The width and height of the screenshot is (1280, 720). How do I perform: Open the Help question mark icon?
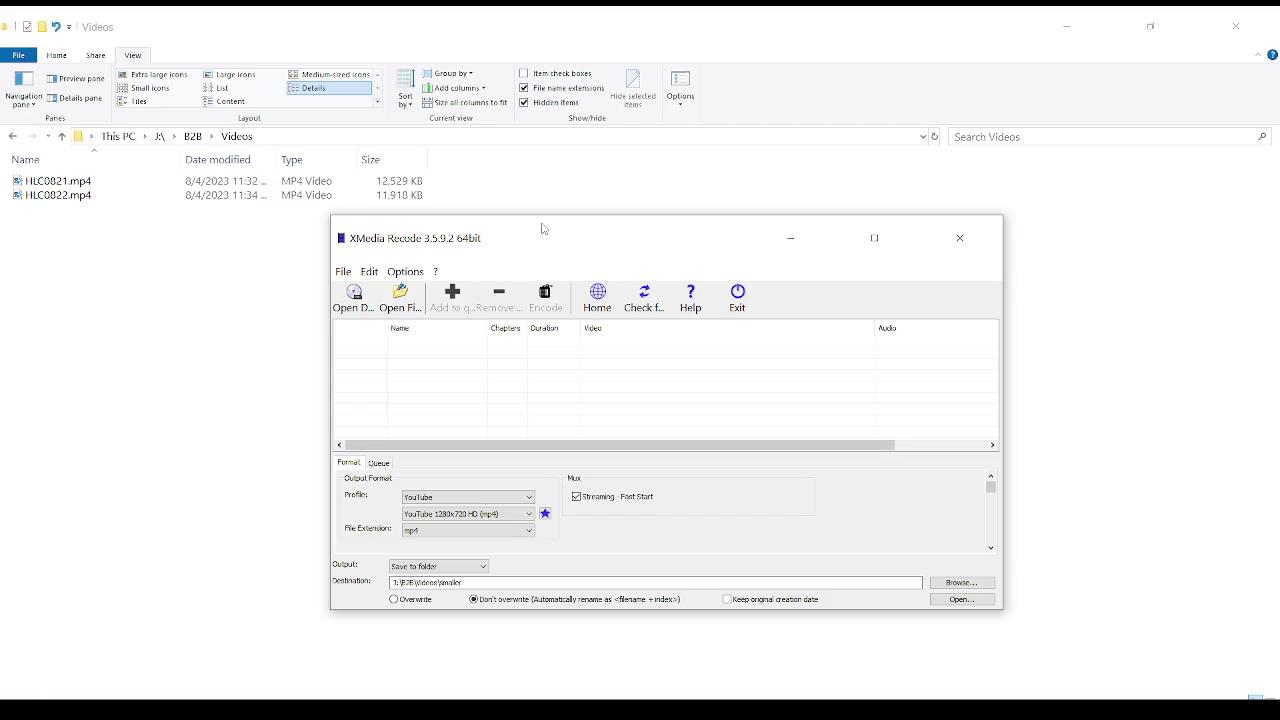tap(690, 292)
